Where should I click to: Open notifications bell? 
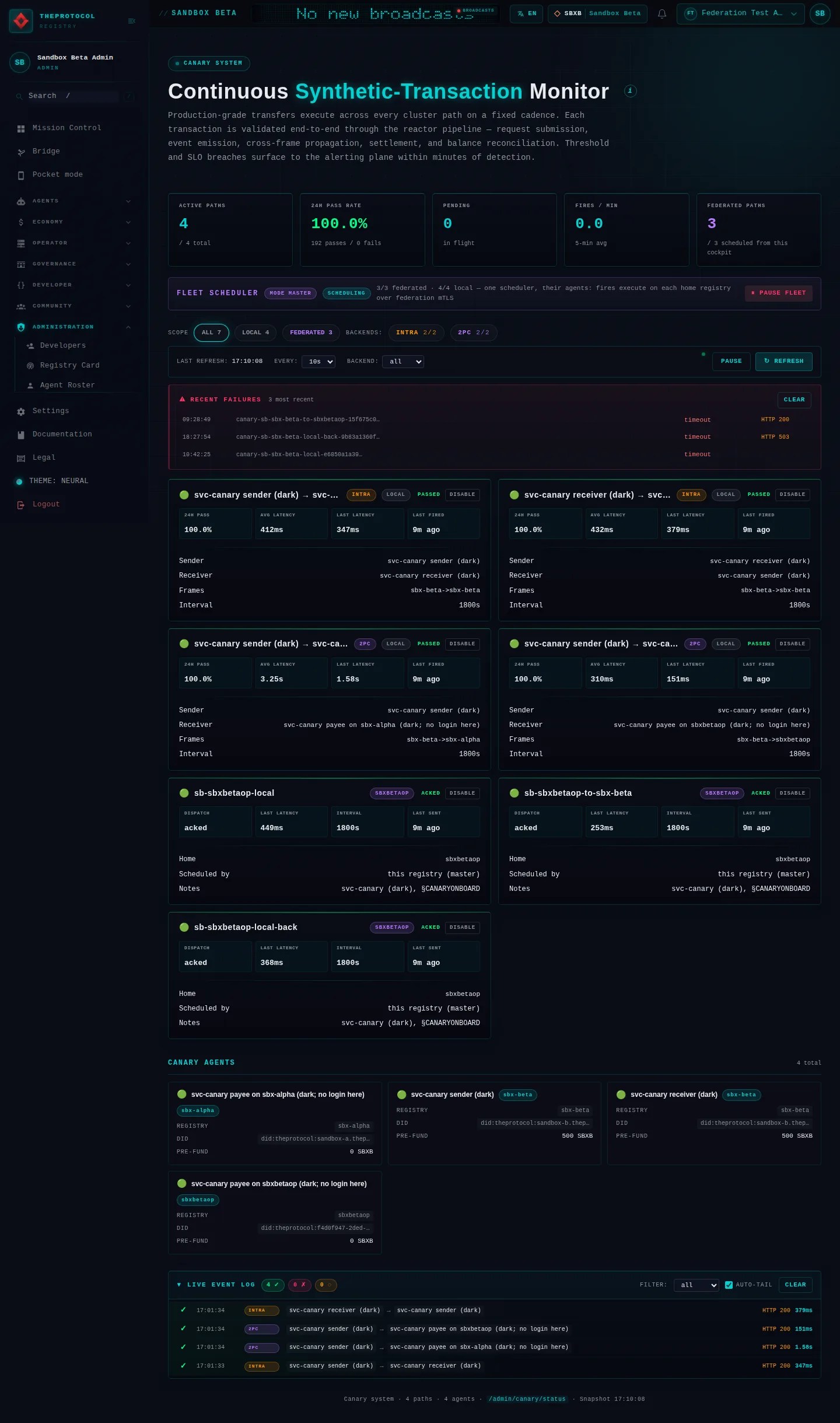[662, 13]
